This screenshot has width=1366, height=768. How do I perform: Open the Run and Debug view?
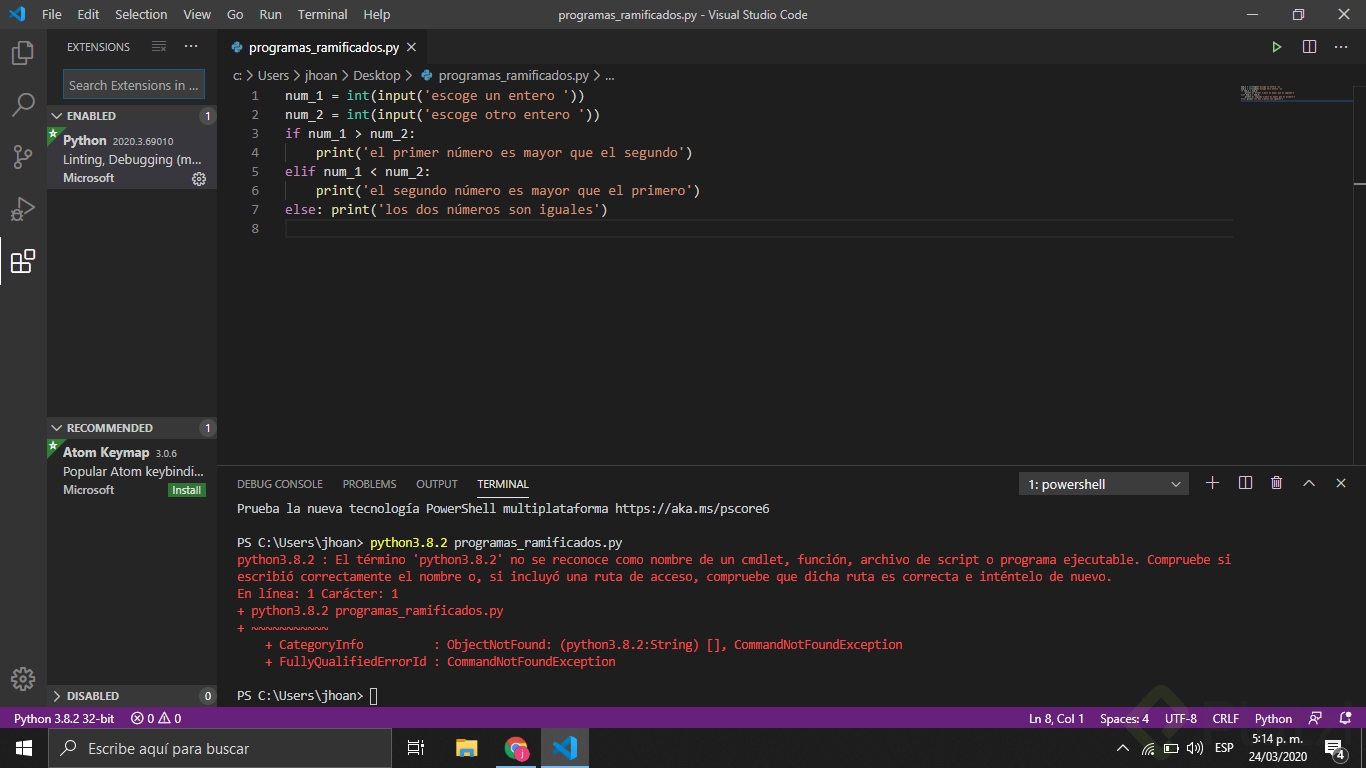click(x=22, y=208)
